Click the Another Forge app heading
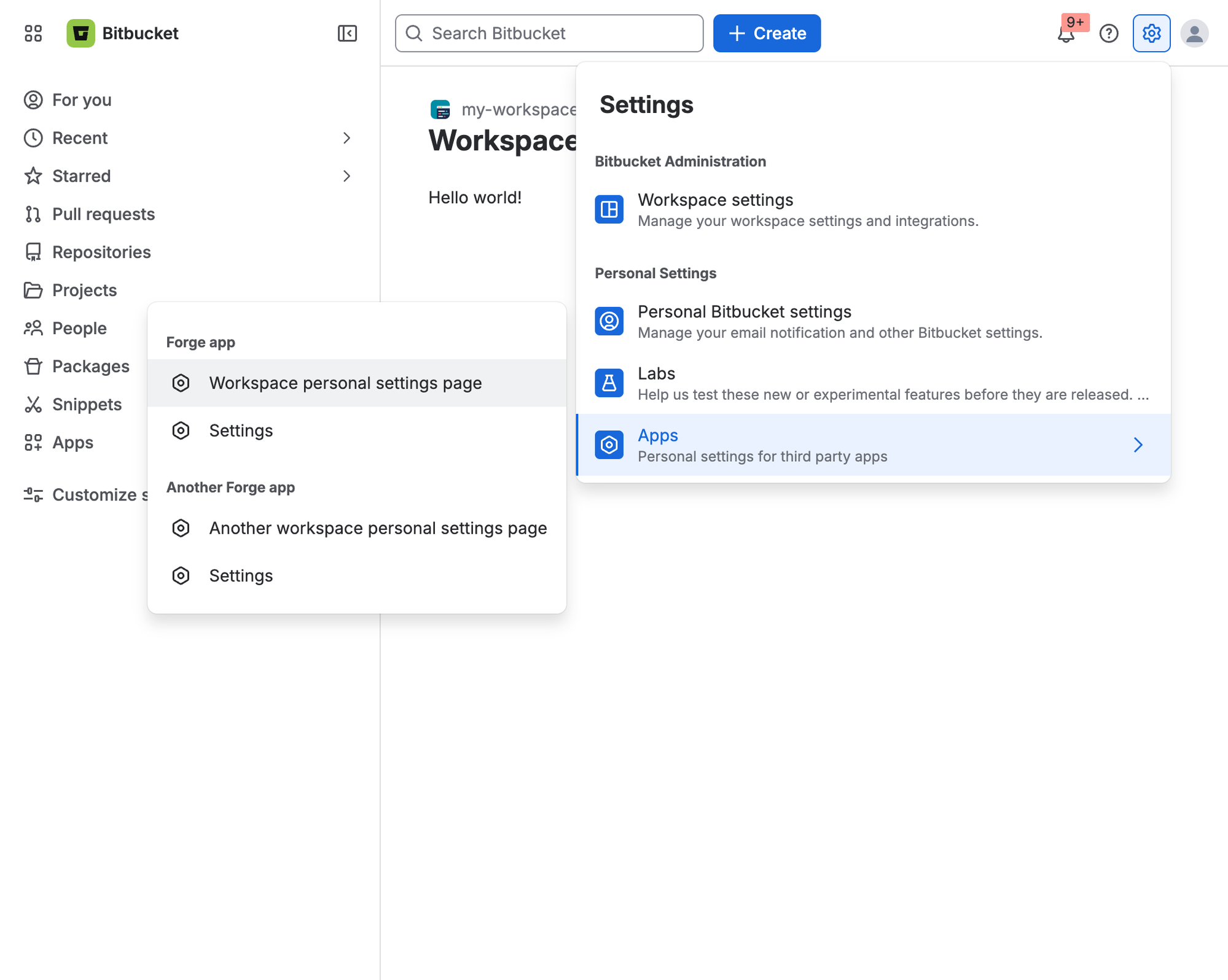This screenshot has width=1228, height=980. pyautogui.click(x=230, y=487)
